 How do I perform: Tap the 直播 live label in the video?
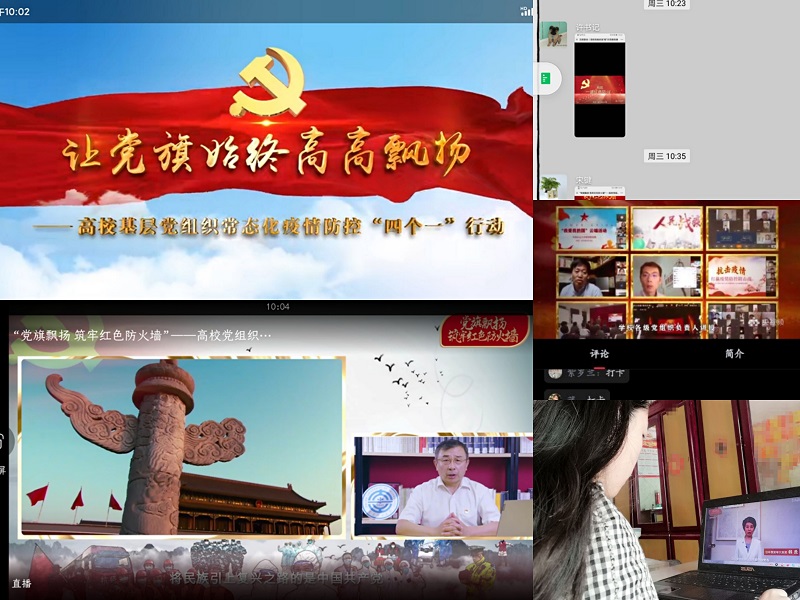pyautogui.click(x=22, y=583)
